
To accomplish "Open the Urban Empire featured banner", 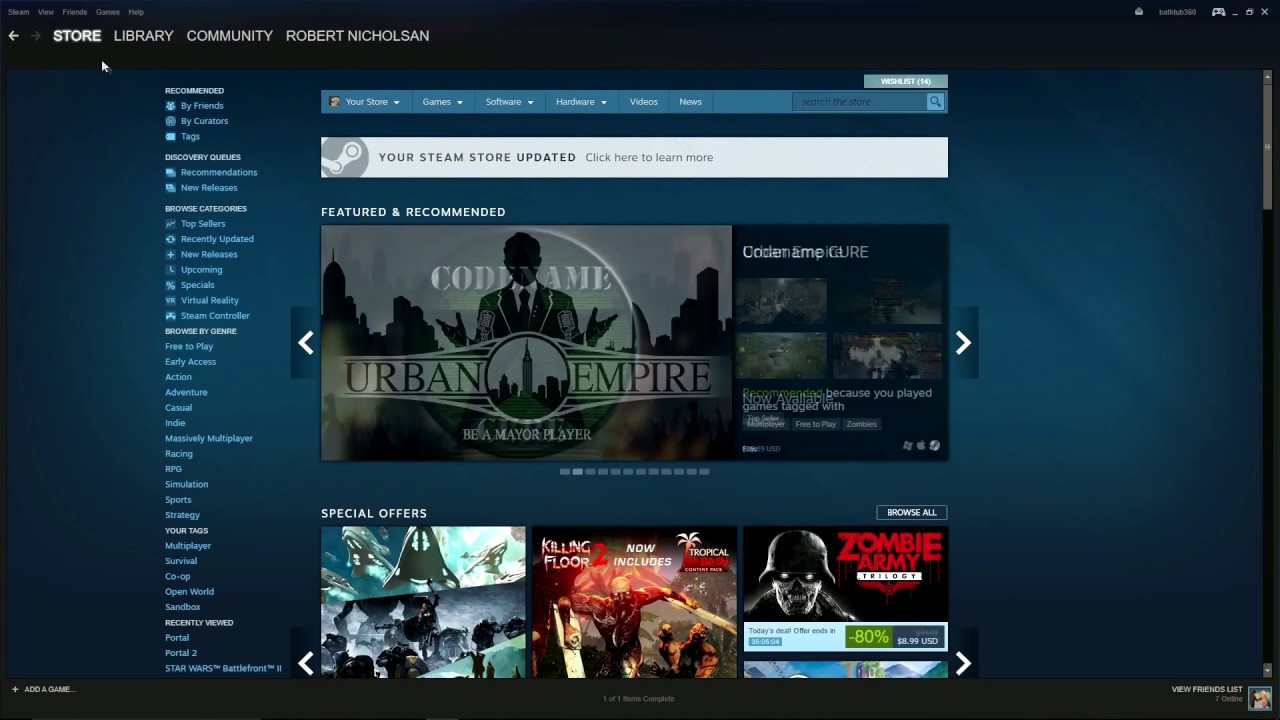I will (x=526, y=343).
